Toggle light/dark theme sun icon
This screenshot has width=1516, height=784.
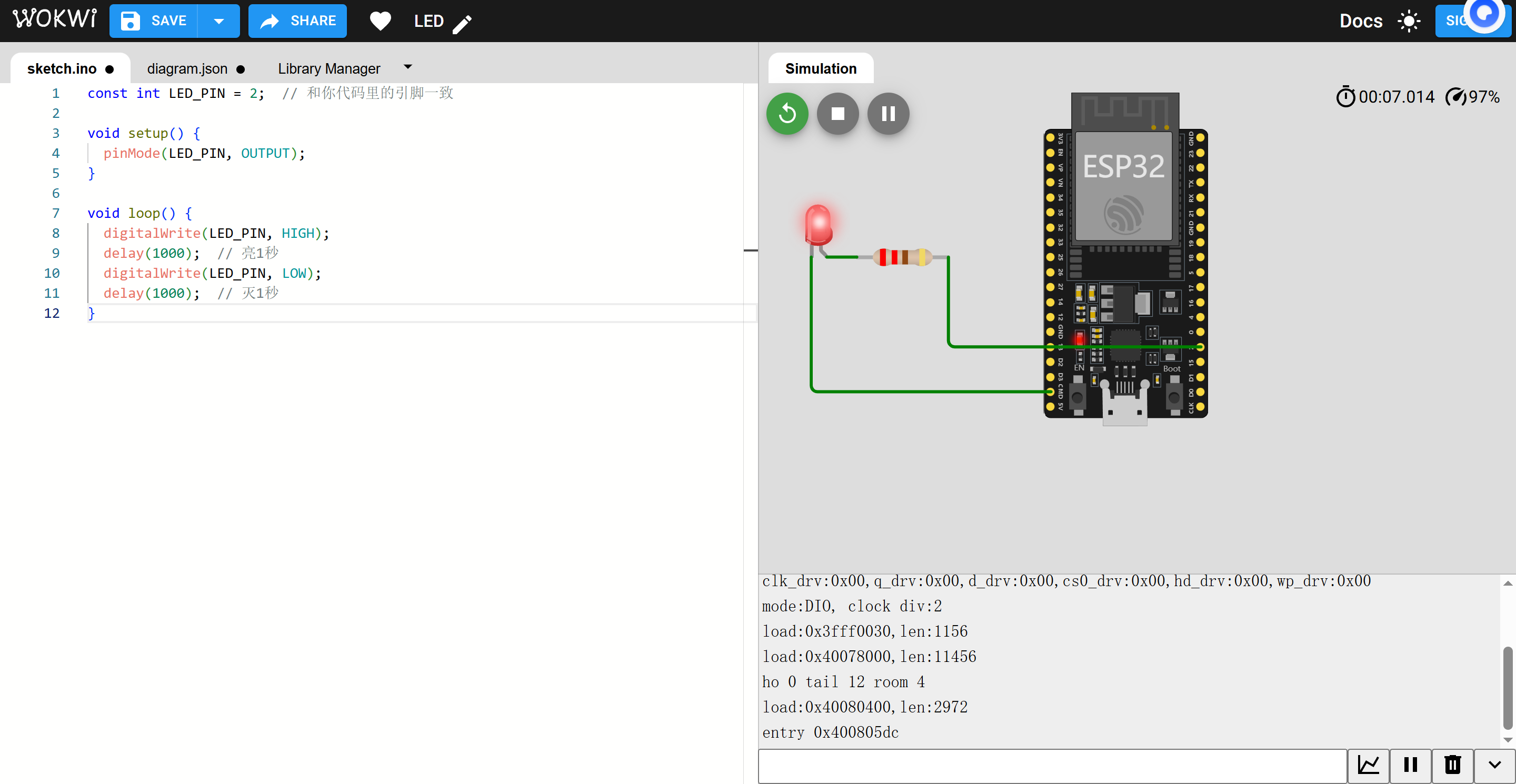point(1409,21)
